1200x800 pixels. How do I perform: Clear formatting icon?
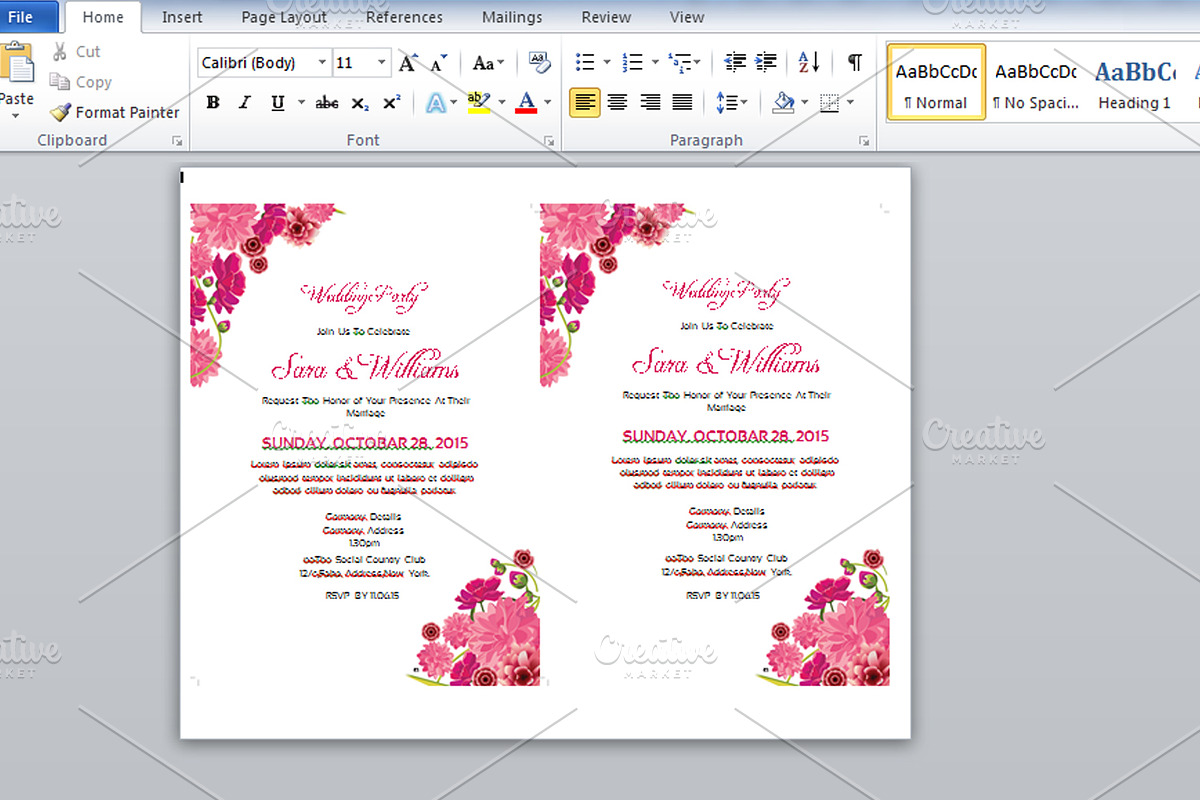(x=540, y=63)
